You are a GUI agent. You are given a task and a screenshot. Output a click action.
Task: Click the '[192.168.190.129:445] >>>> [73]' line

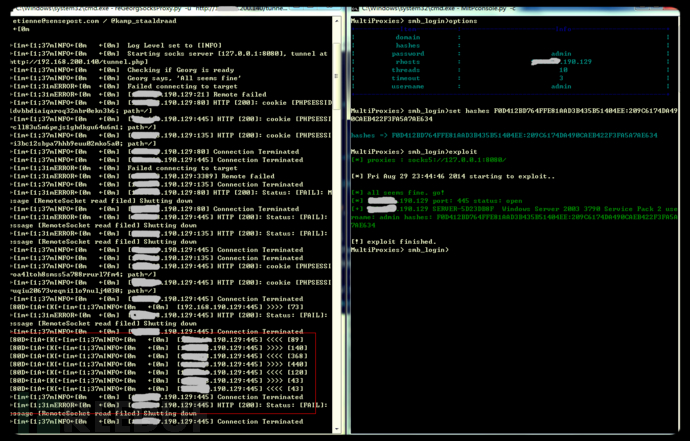pyautogui.click(x=157, y=307)
